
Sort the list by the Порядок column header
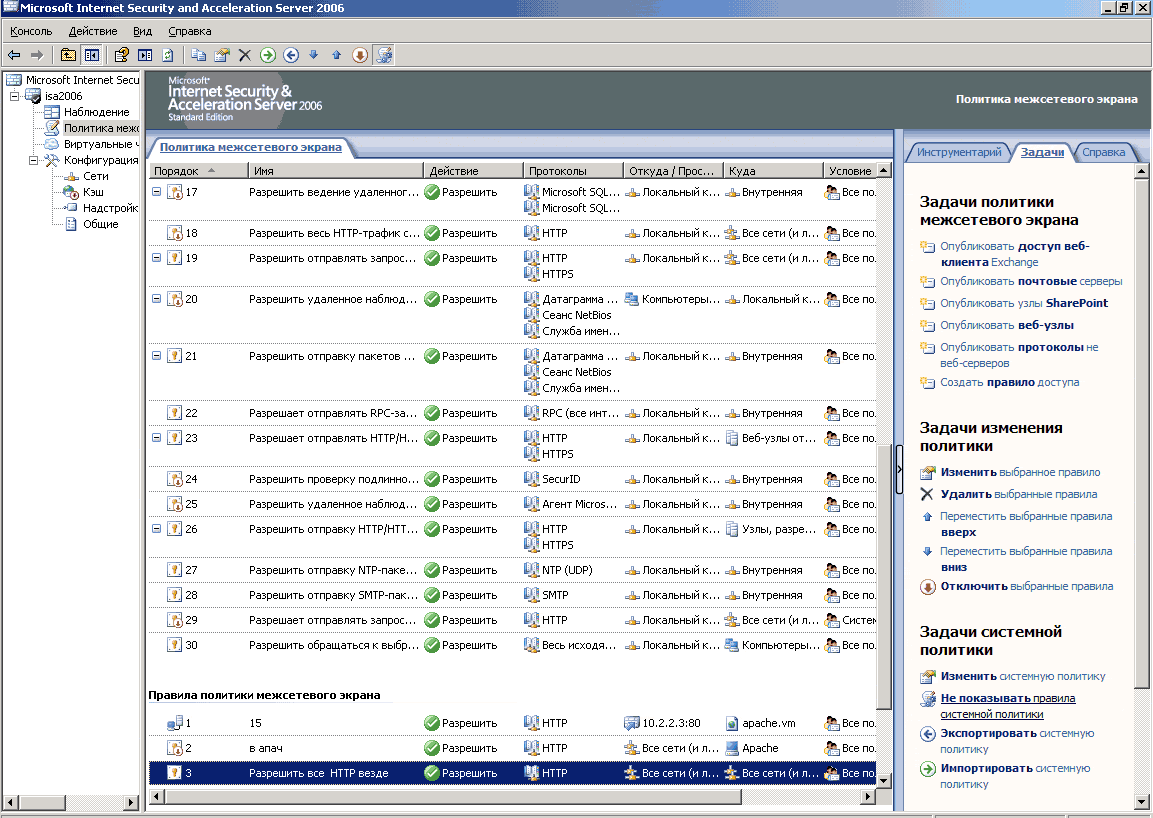198,171
